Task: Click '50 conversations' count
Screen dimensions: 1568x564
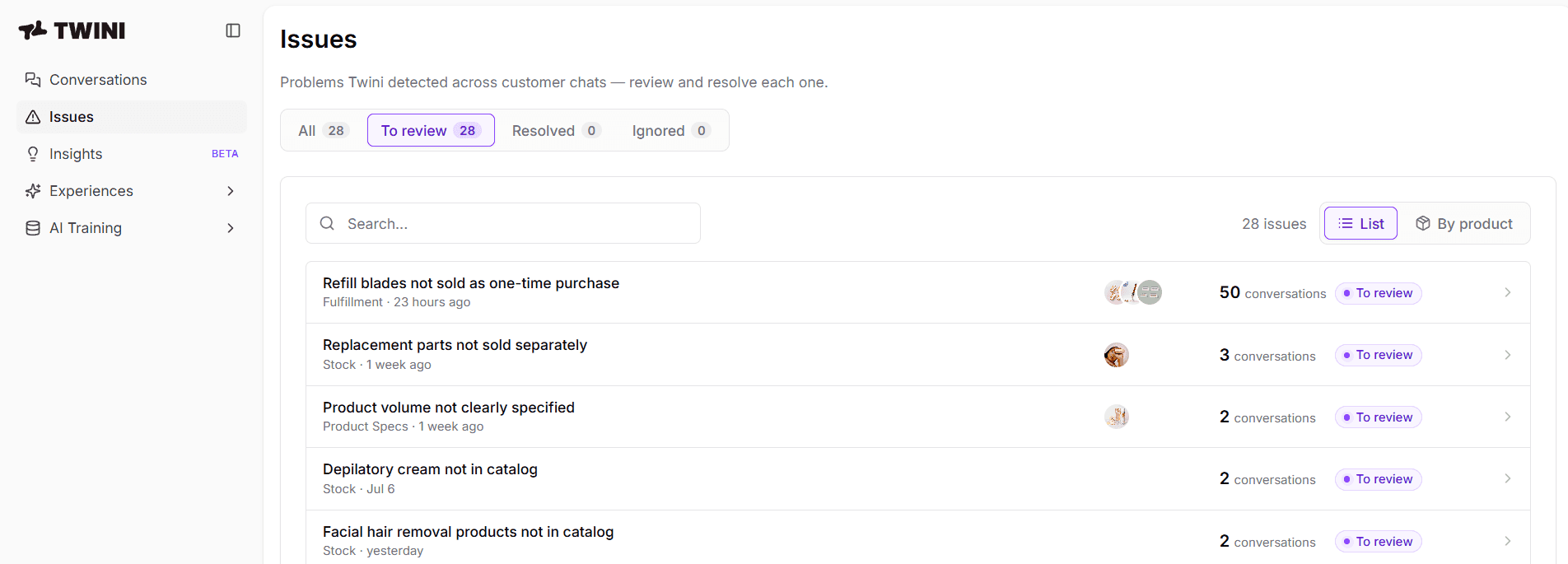Action: [1272, 293]
